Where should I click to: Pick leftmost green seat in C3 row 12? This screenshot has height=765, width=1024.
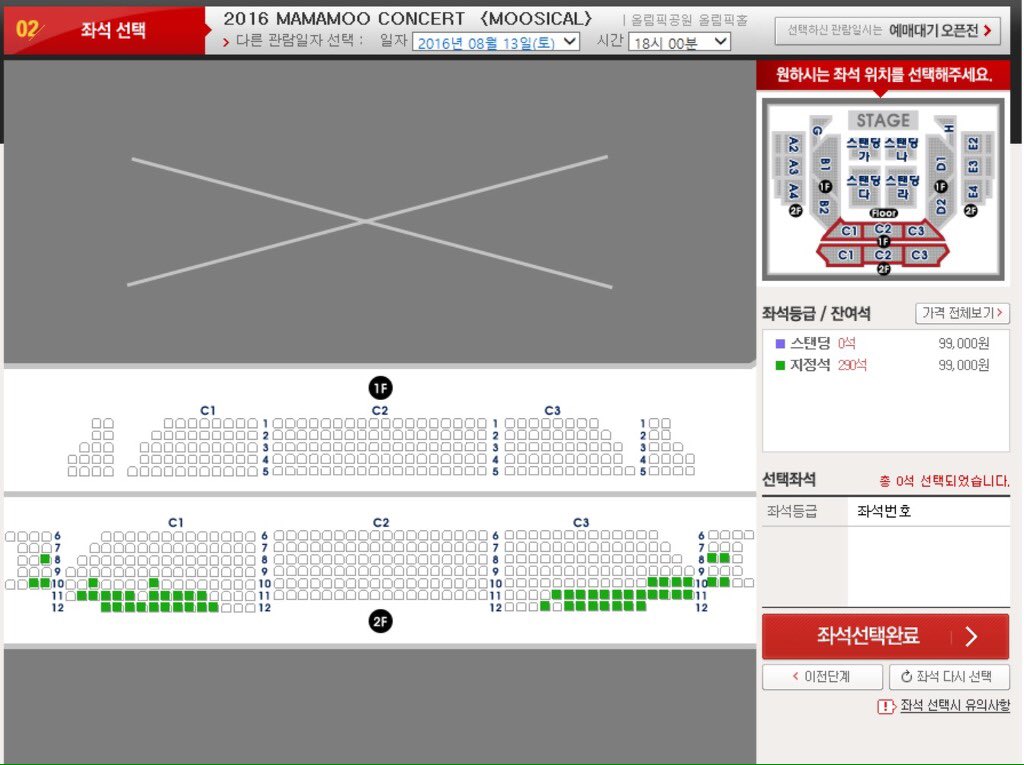(x=545, y=606)
